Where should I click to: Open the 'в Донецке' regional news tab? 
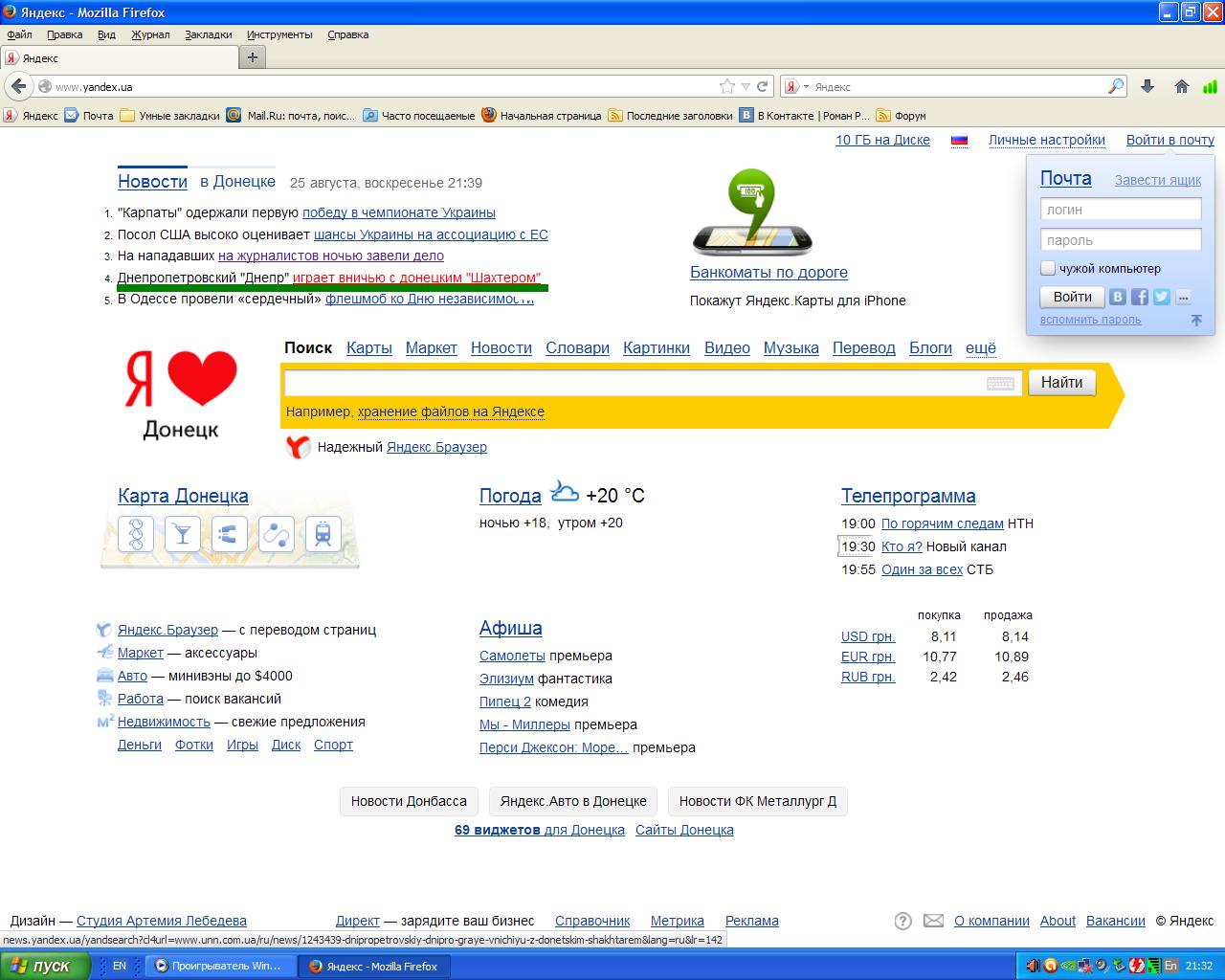pos(237,181)
